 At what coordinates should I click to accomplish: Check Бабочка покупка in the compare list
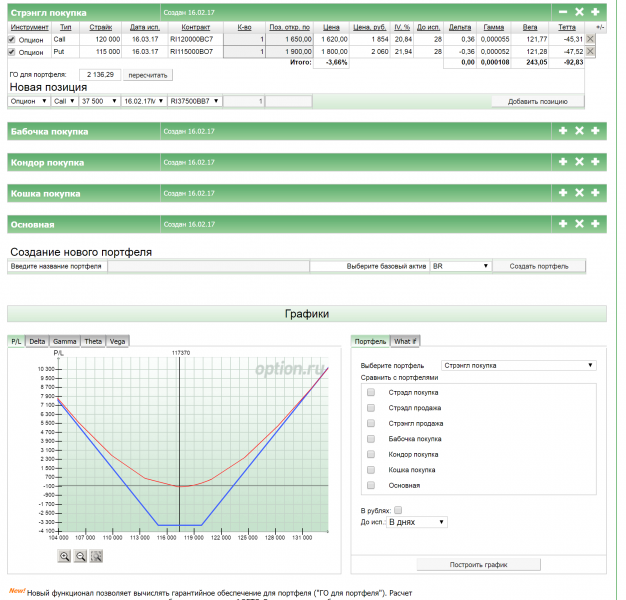click(x=371, y=439)
